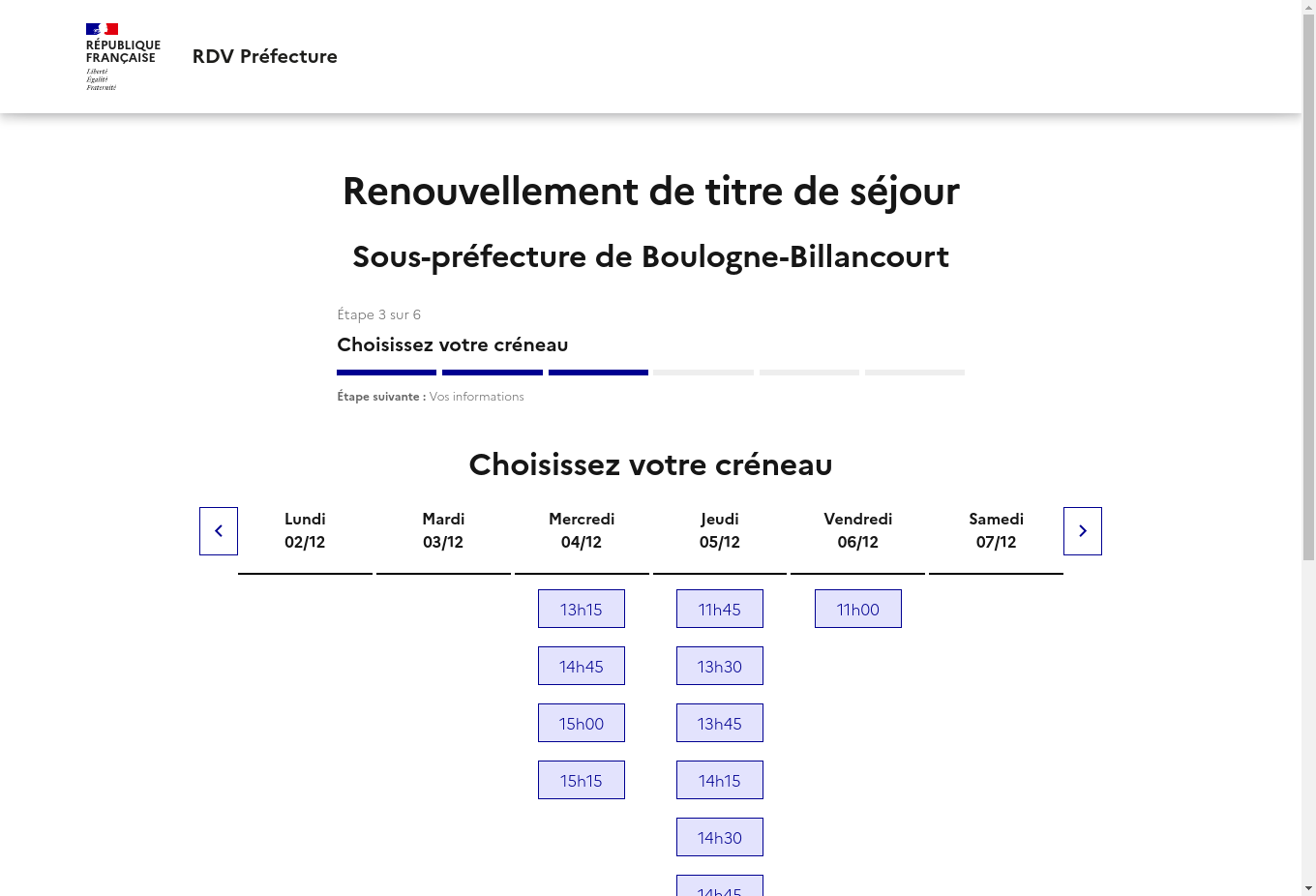
Task: Click 'Étape suivante : Vos informations' text
Action: click(431, 397)
